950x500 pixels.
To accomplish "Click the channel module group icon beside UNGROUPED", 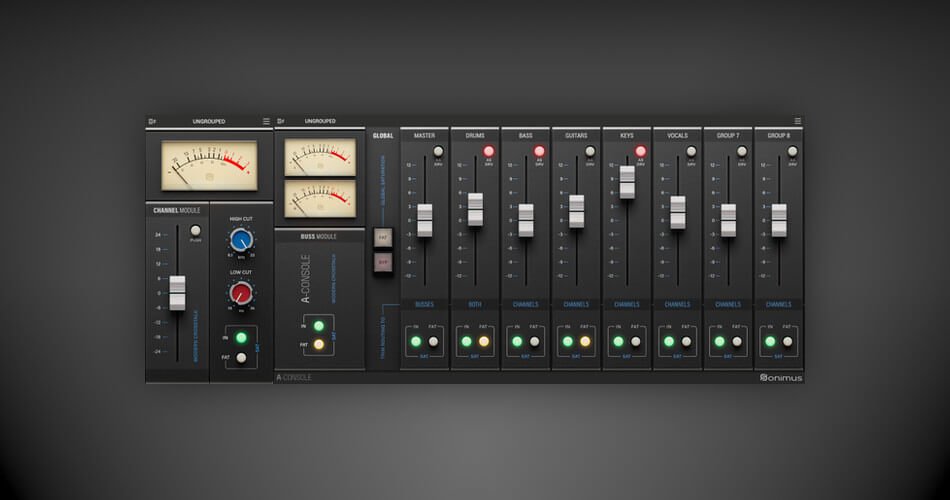I will tap(152, 121).
